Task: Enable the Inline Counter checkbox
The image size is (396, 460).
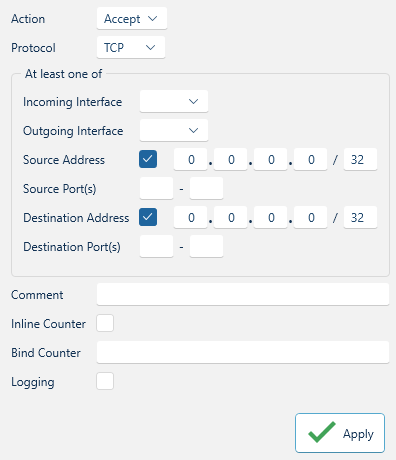Action: (105, 323)
